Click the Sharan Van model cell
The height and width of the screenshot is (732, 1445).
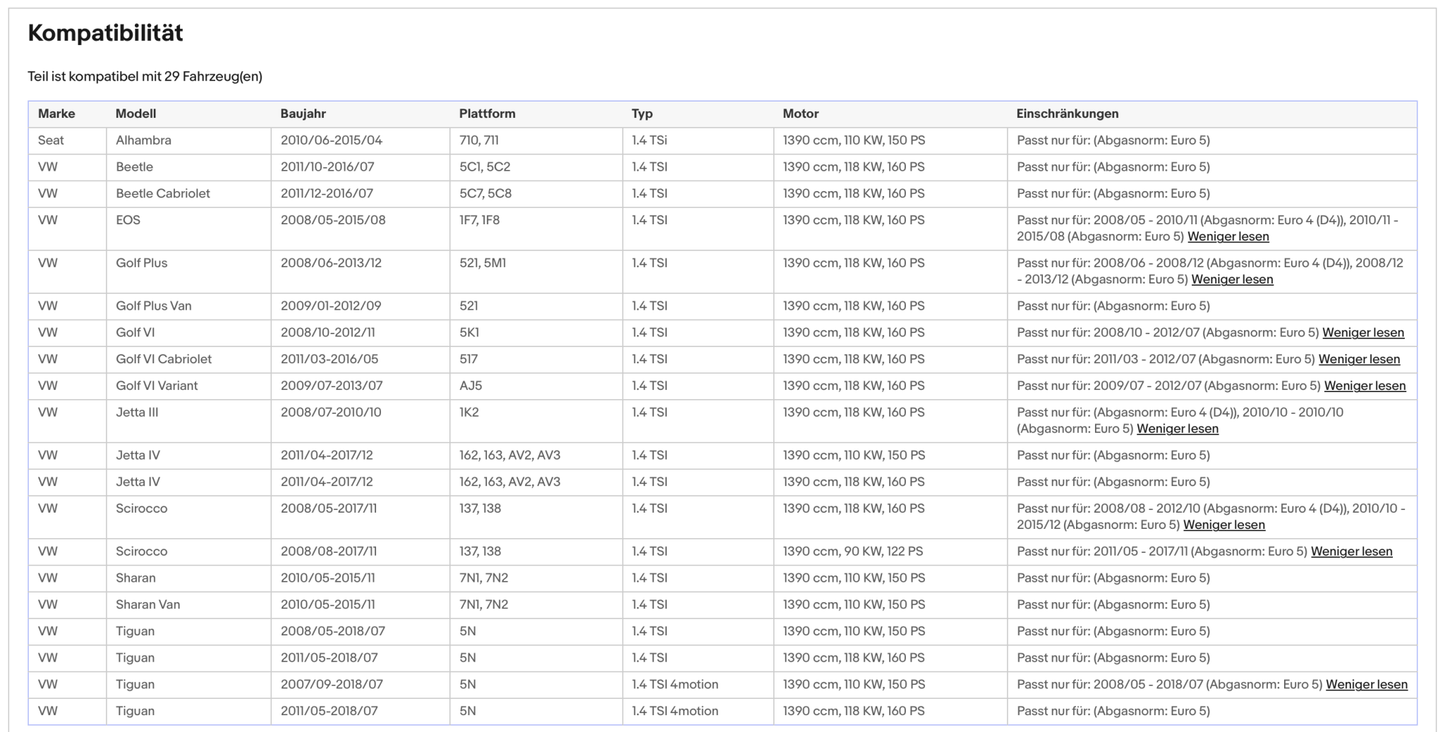click(x=148, y=605)
